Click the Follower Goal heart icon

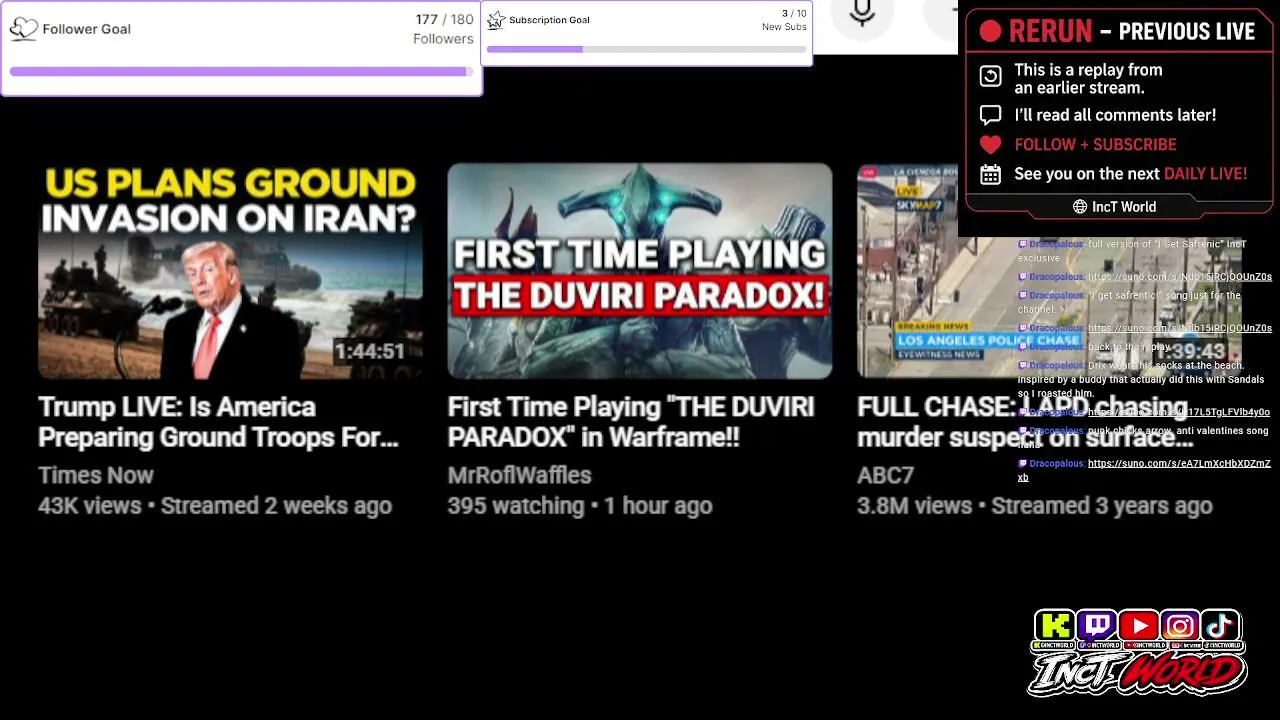(x=23, y=29)
